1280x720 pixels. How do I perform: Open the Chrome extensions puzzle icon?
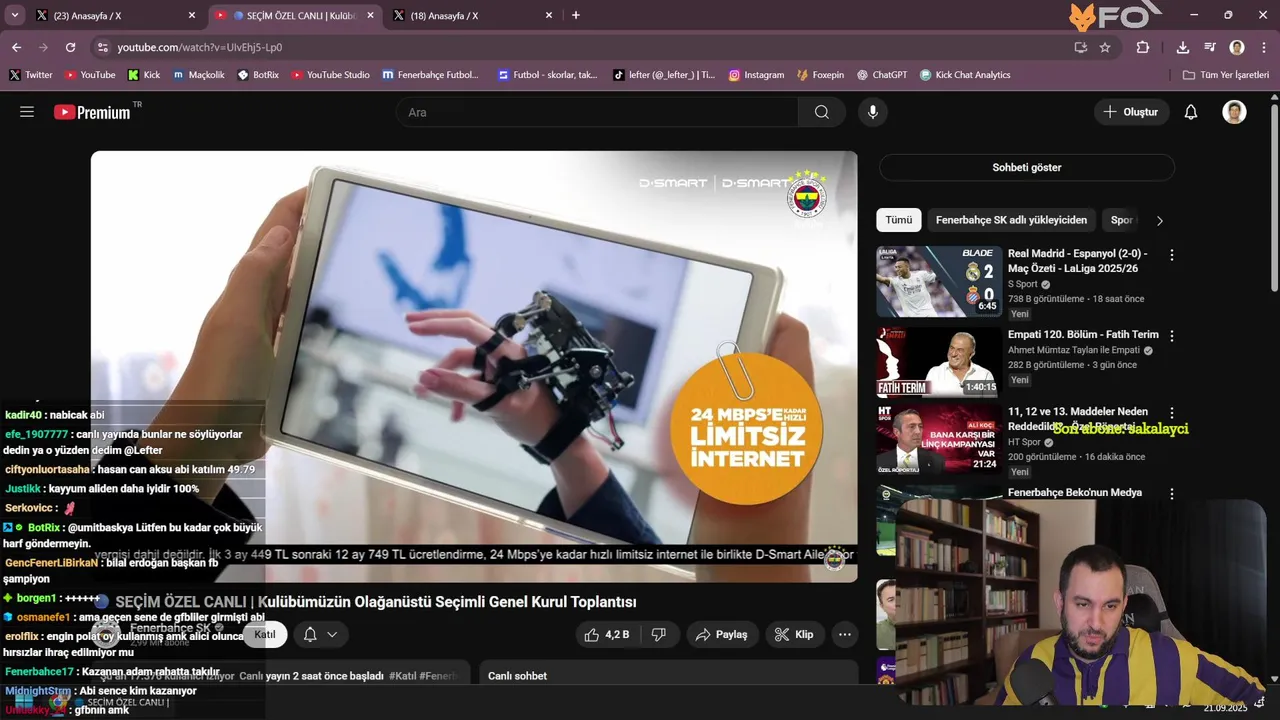click(x=1142, y=47)
